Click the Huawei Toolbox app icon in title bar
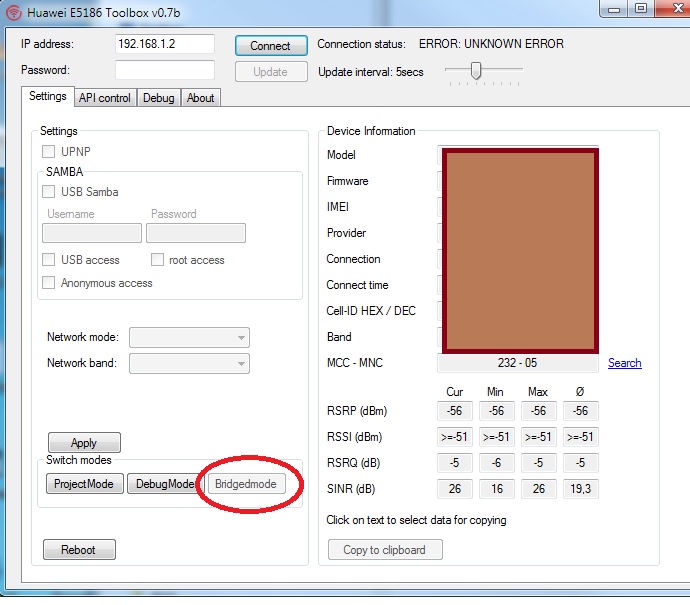 14,13
